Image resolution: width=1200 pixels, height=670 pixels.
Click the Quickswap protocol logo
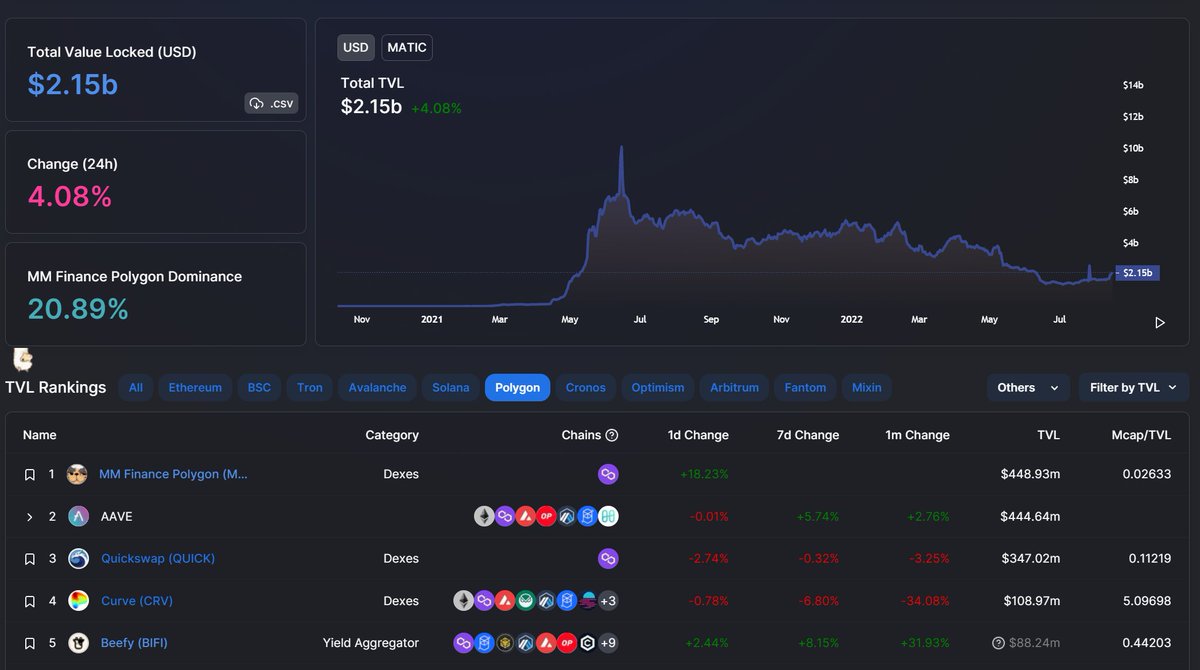[x=78, y=559]
